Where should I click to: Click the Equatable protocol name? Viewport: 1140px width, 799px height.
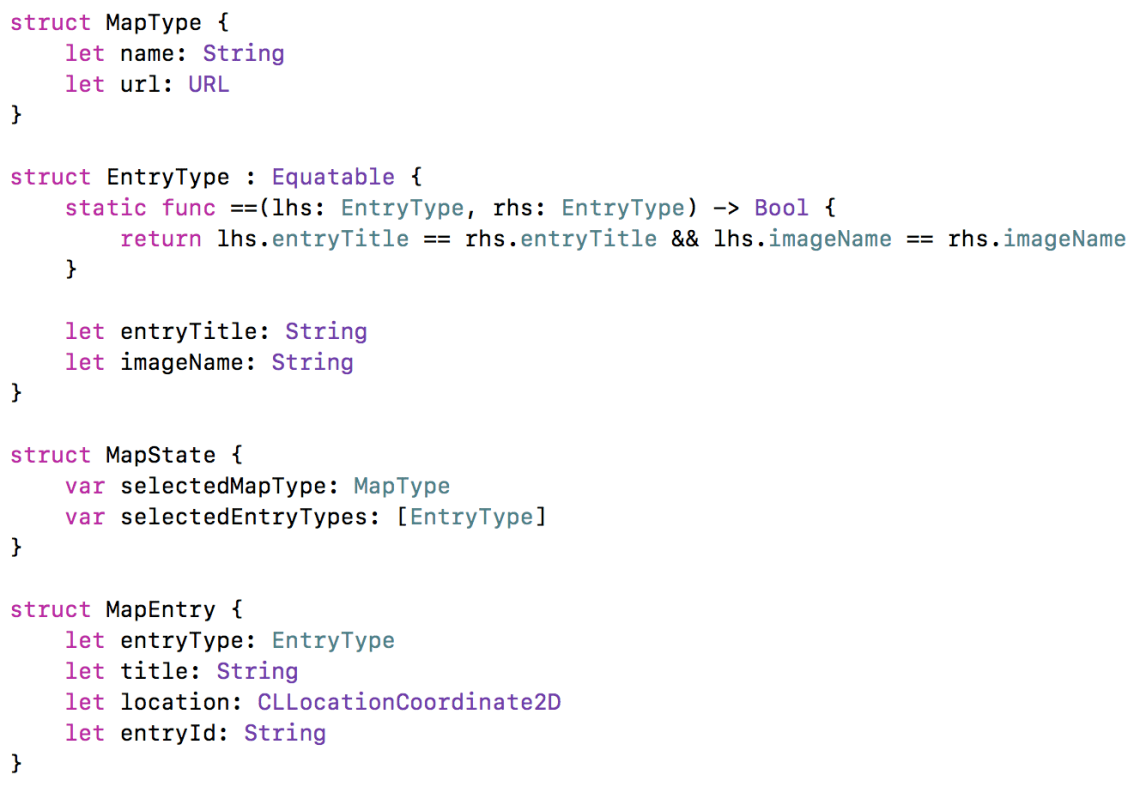[x=333, y=177]
